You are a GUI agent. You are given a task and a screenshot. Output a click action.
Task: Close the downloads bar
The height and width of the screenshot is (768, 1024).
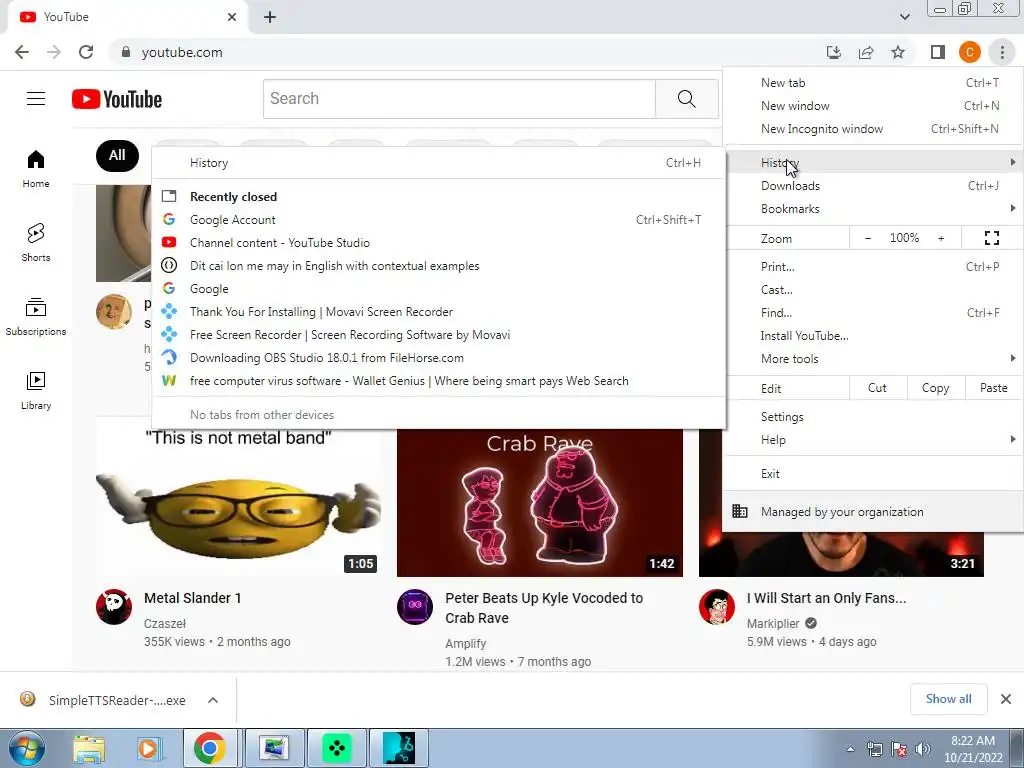pyautogui.click(x=1006, y=699)
